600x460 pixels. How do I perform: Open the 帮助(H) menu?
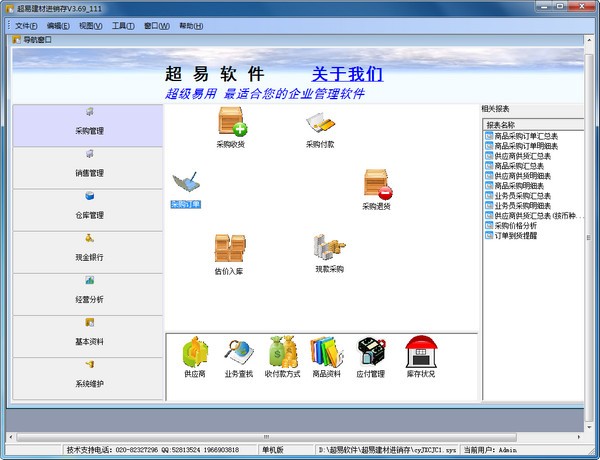click(x=191, y=26)
